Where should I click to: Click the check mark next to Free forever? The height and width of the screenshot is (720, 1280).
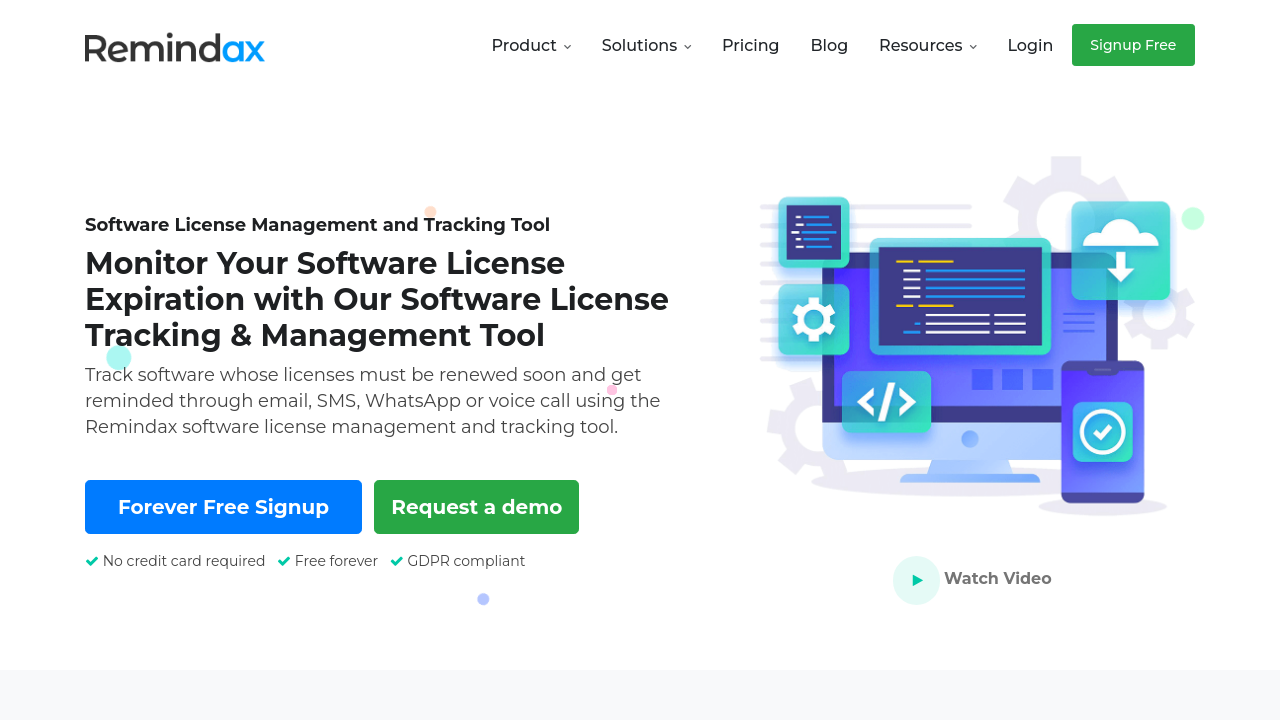[284, 562]
